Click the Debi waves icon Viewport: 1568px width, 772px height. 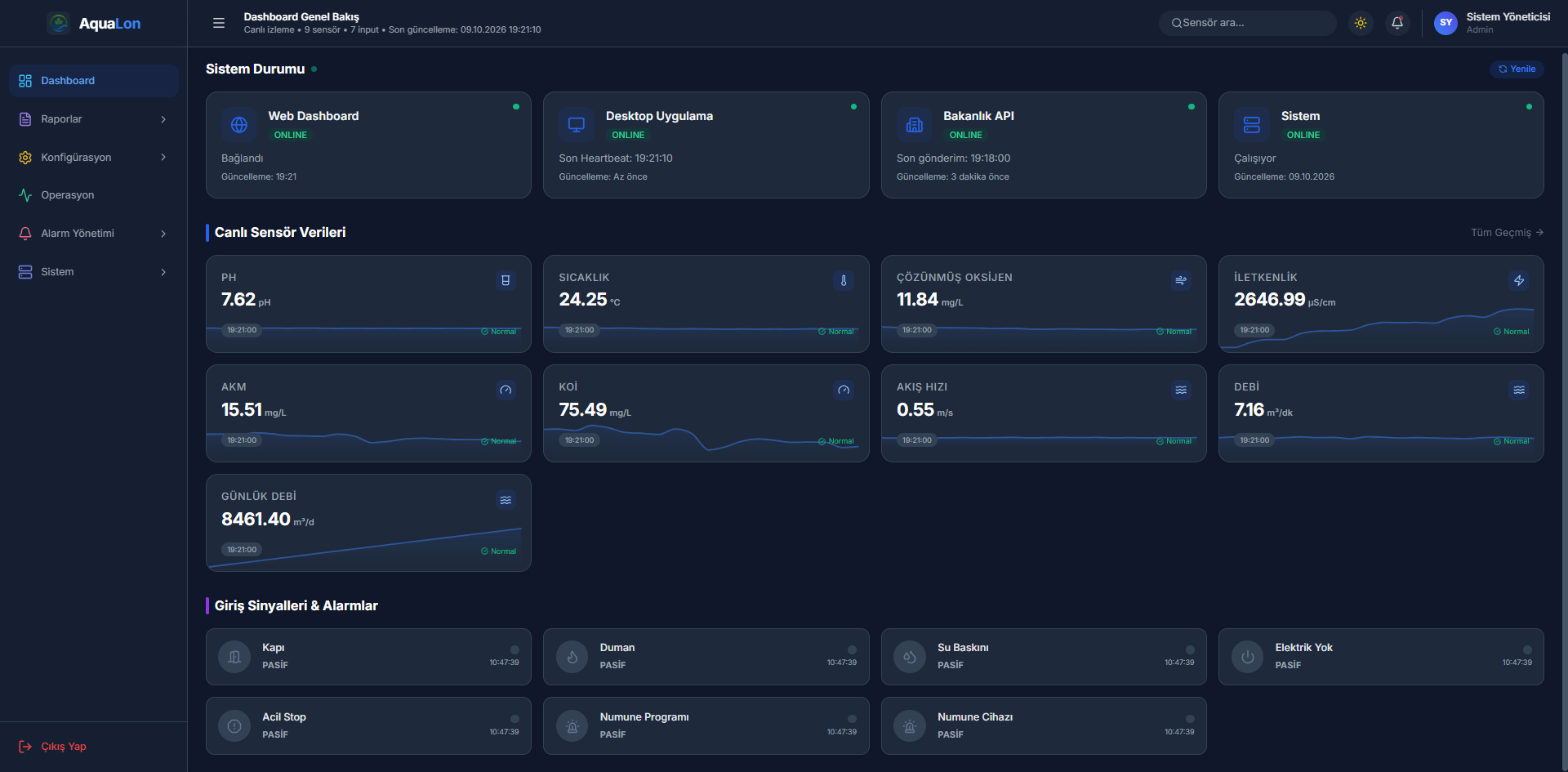(x=1519, y=390)
